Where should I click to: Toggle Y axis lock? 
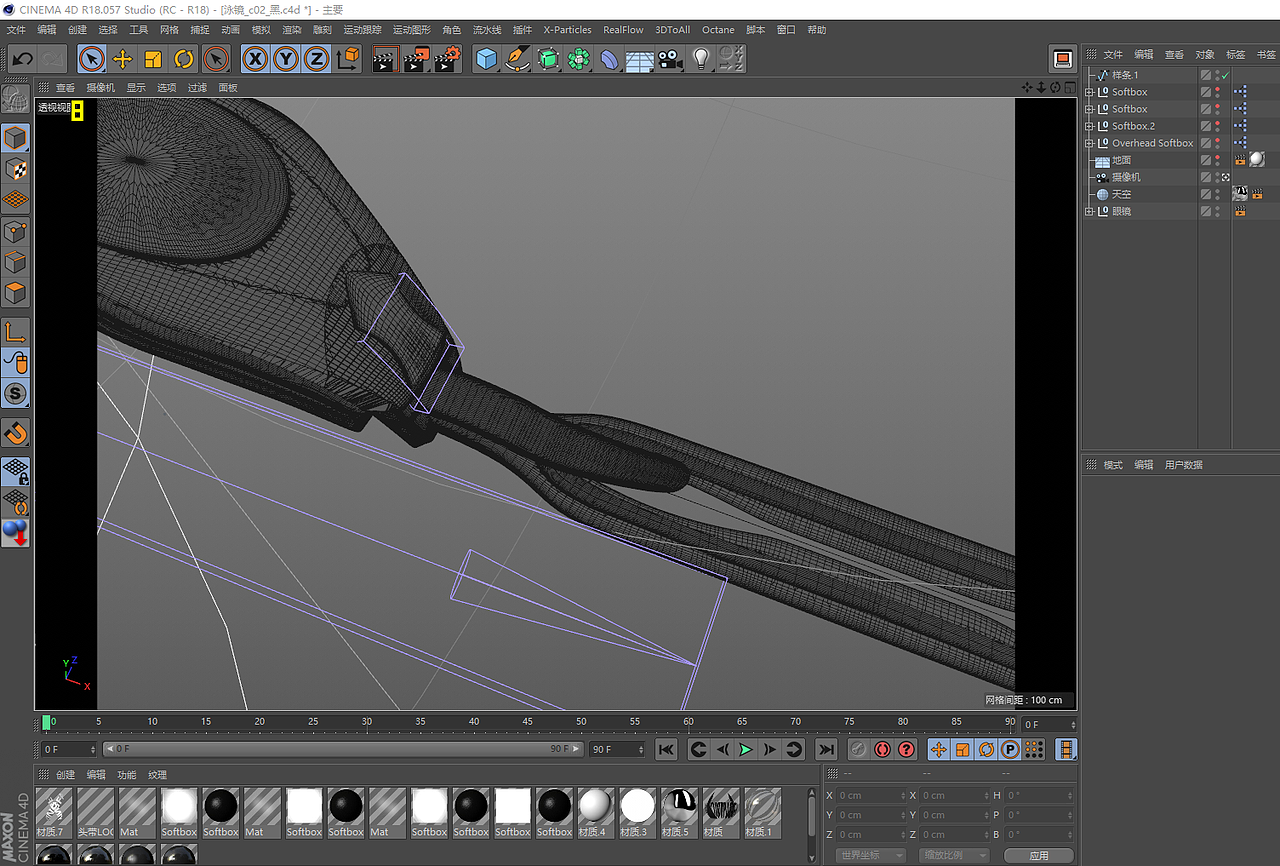pyautogui.click(x=287, y=59)
